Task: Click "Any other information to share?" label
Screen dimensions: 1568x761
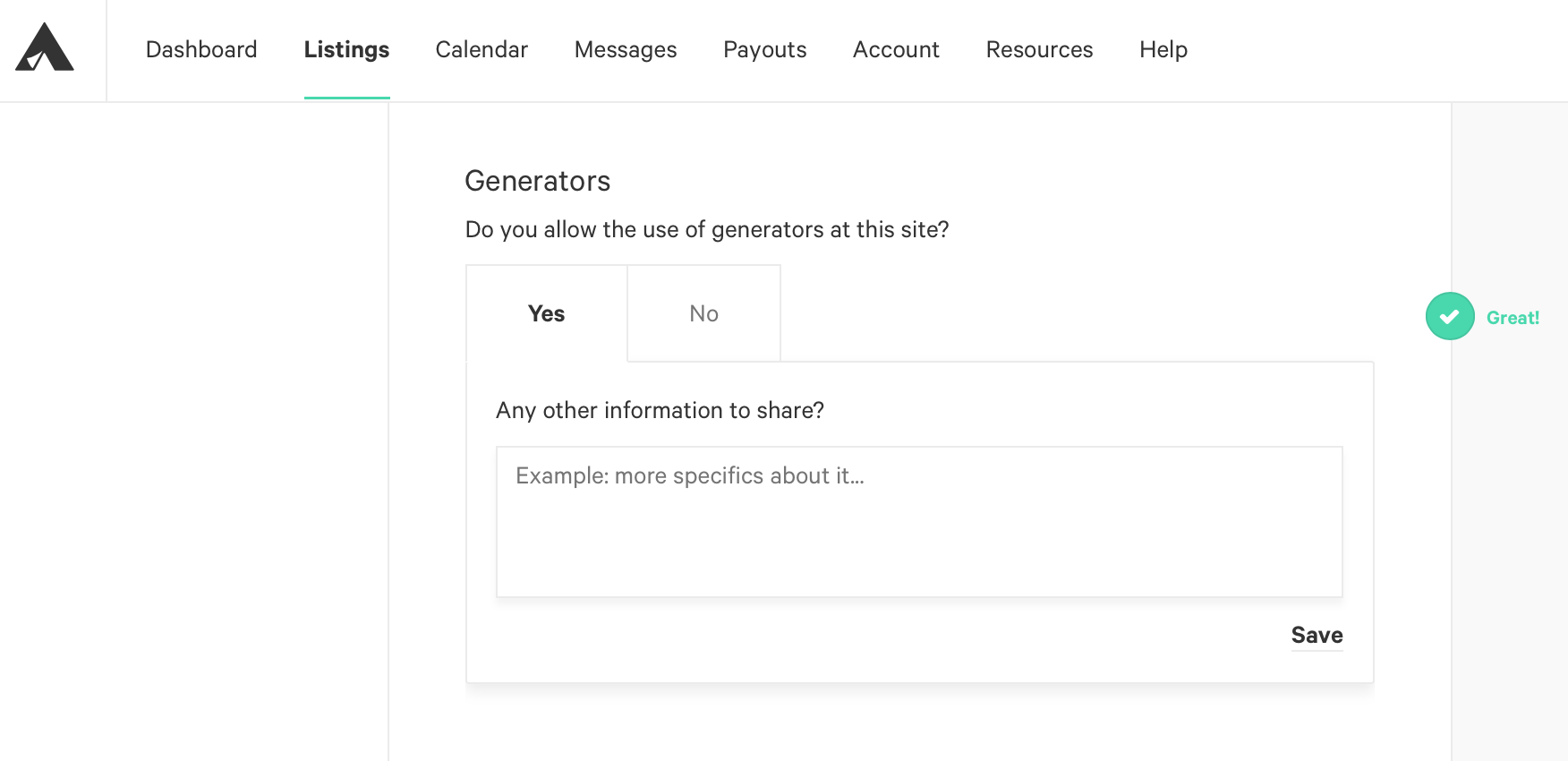Action: point(660,410)
